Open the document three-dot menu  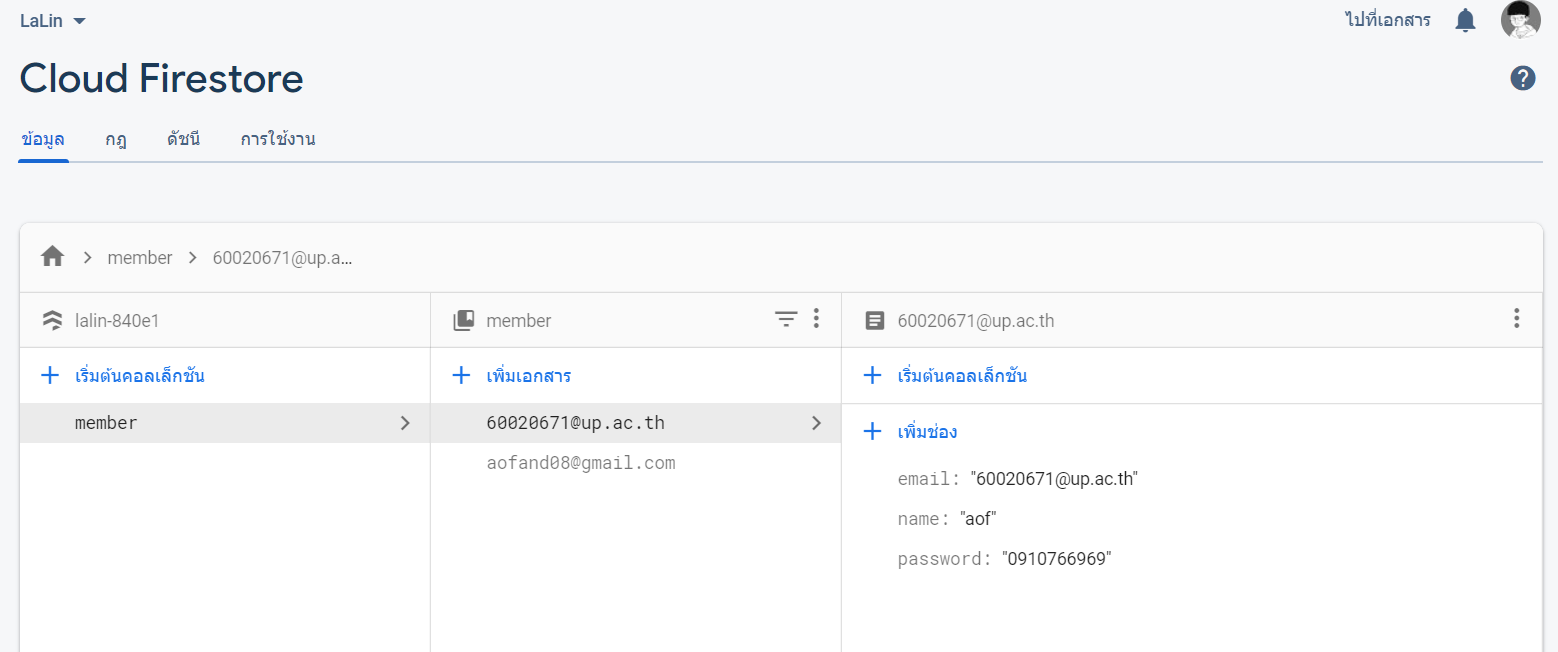pyautogui.click(x=1517, y=319)
